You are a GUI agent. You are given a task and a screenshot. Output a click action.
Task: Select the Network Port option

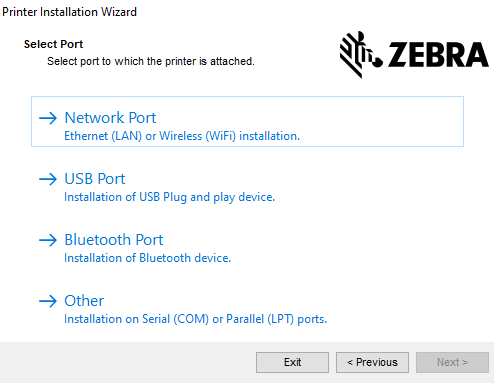247,121
